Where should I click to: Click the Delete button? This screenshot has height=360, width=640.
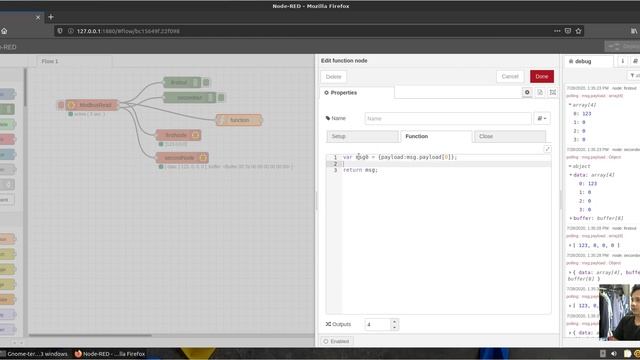(x=333, y=77)
